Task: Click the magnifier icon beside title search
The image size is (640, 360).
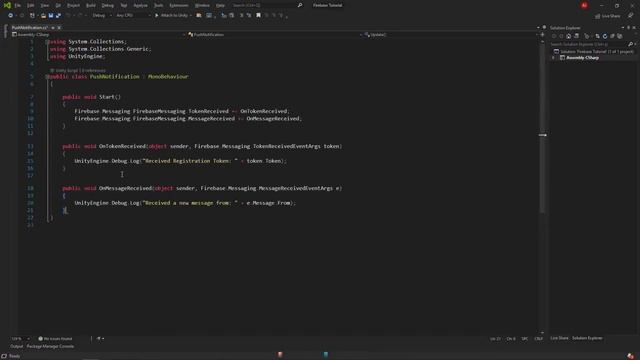Action: click(x=300, y=5)
